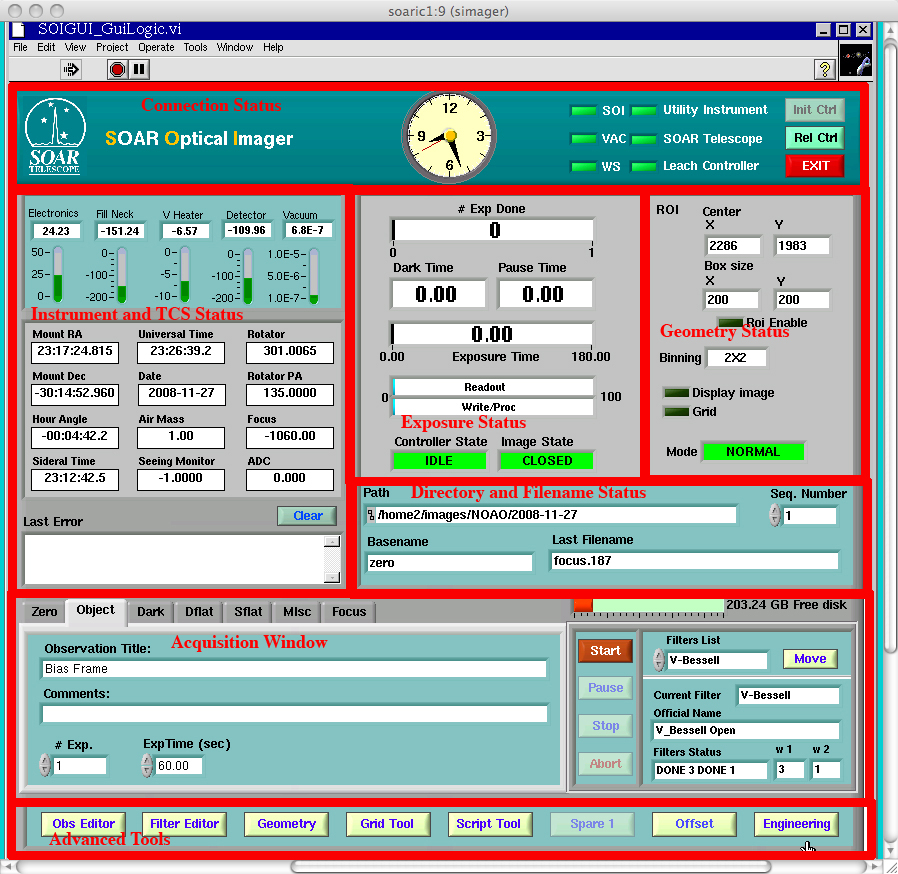Click the Last Error scrollbar down arrow

332,577
